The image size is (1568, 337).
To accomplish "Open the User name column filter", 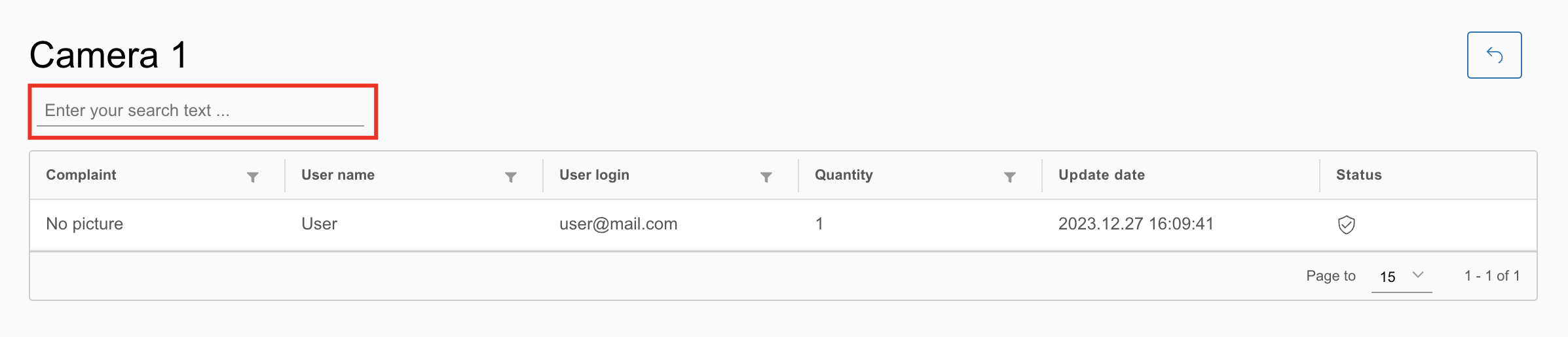I will pos(511,176).
